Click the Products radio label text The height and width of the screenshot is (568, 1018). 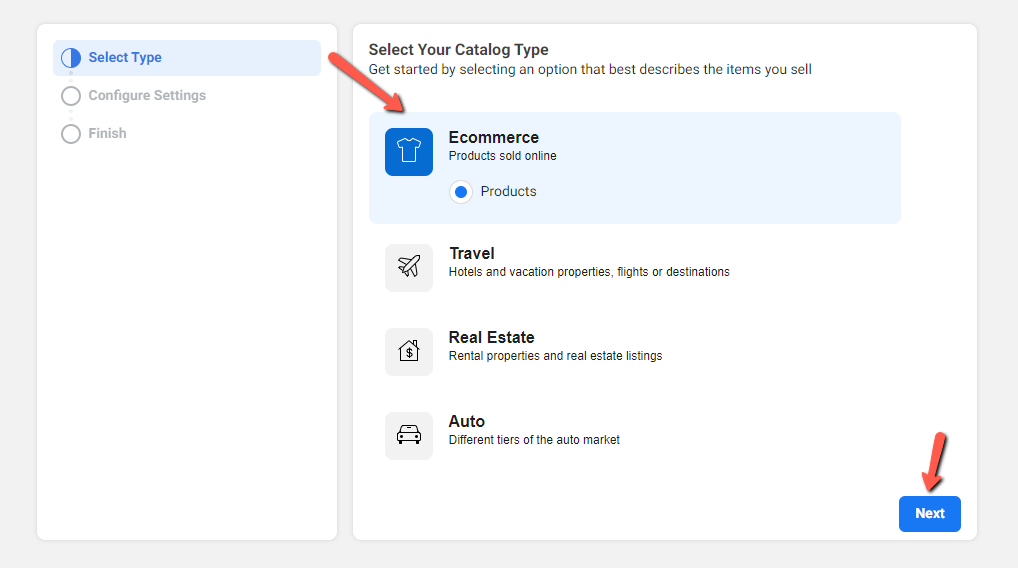[508, 191]
